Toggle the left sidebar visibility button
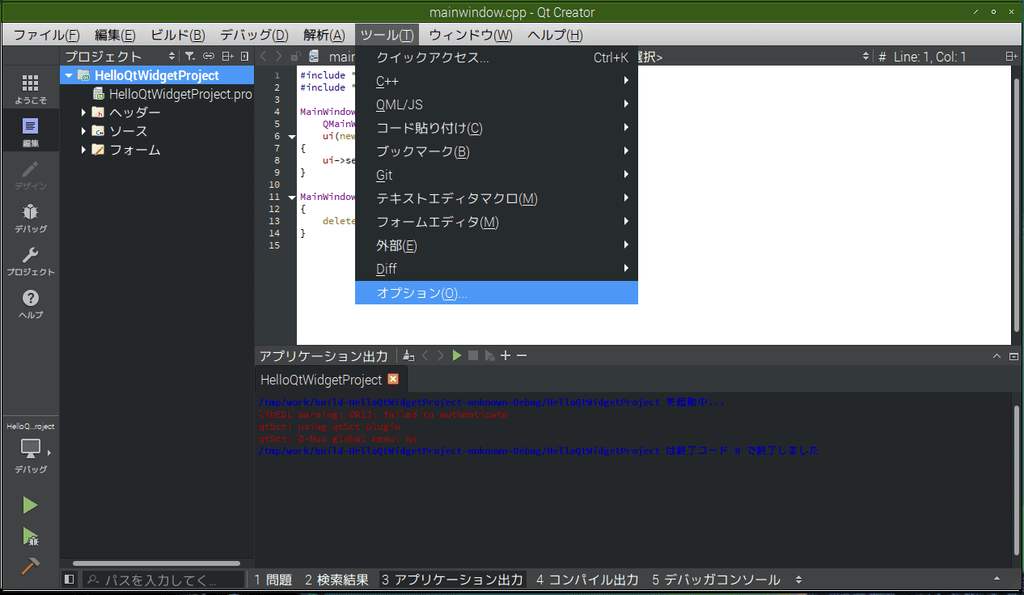 tap(69, 579)
